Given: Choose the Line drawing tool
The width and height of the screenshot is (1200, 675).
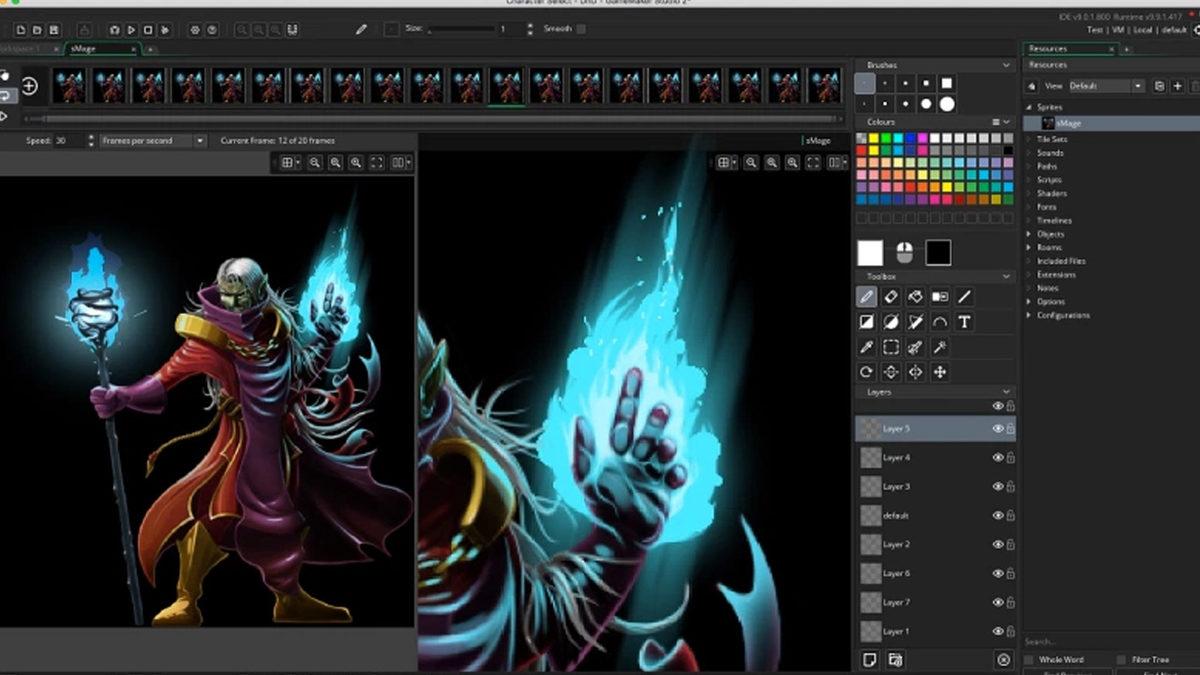Looking at the screenshot, I should click(x=964, y=297).
